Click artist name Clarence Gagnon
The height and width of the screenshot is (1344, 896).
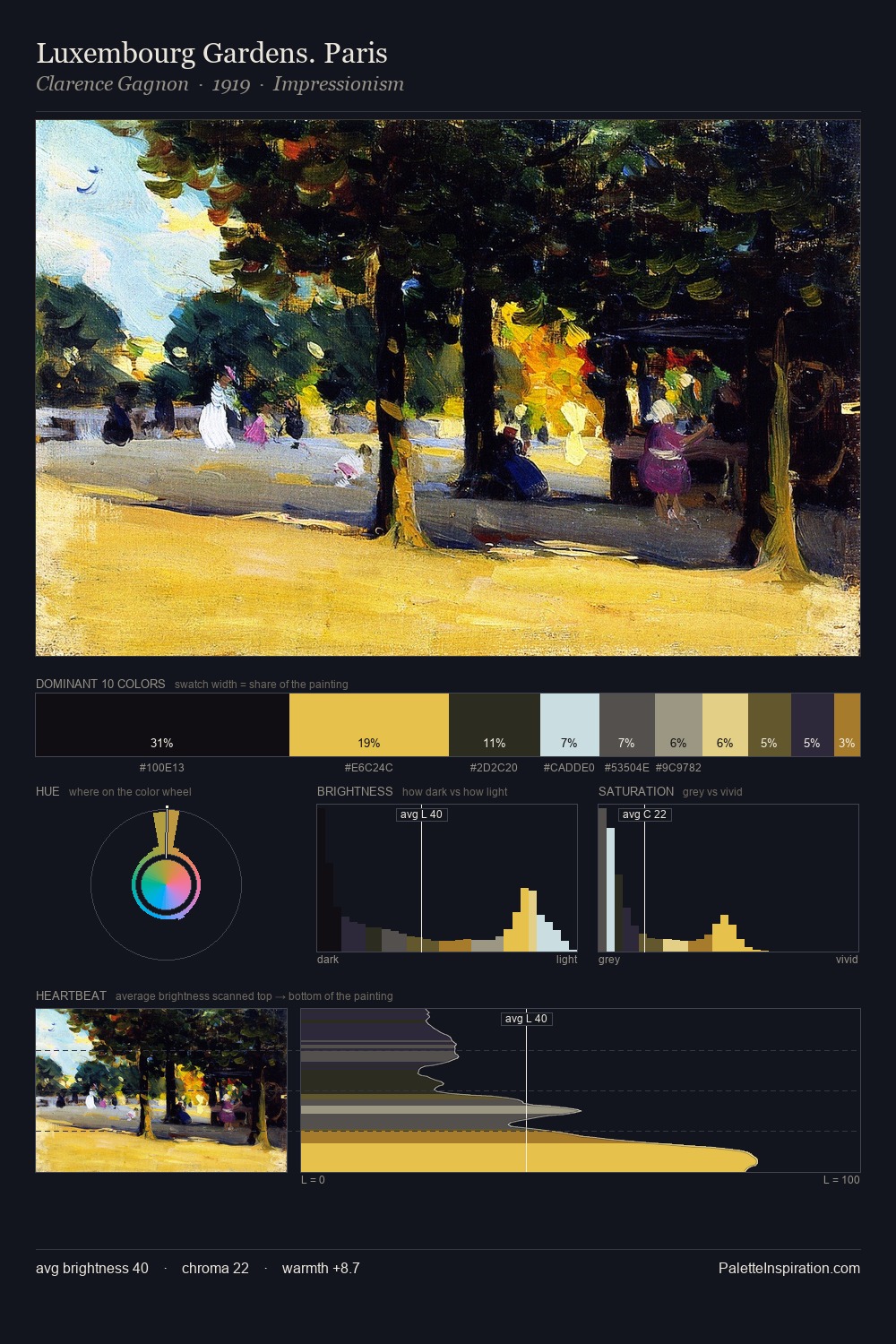pyautogui.click(x=112, y=84)
